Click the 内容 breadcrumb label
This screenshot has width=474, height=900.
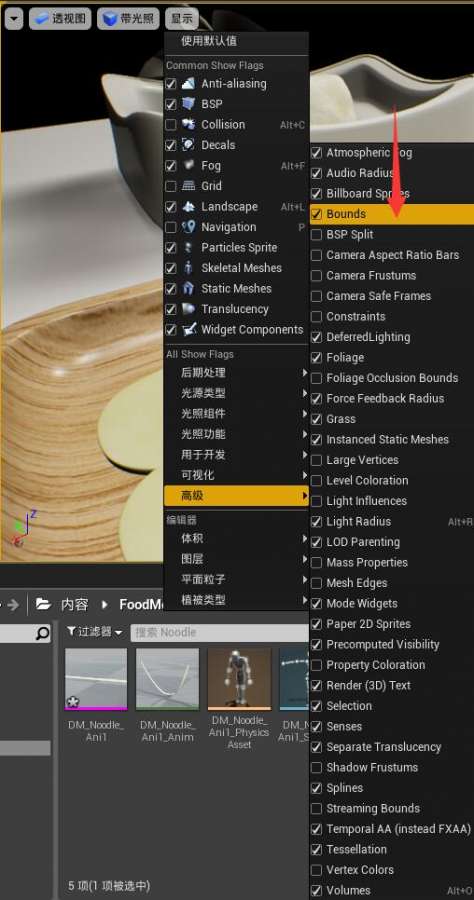(75, 604)
